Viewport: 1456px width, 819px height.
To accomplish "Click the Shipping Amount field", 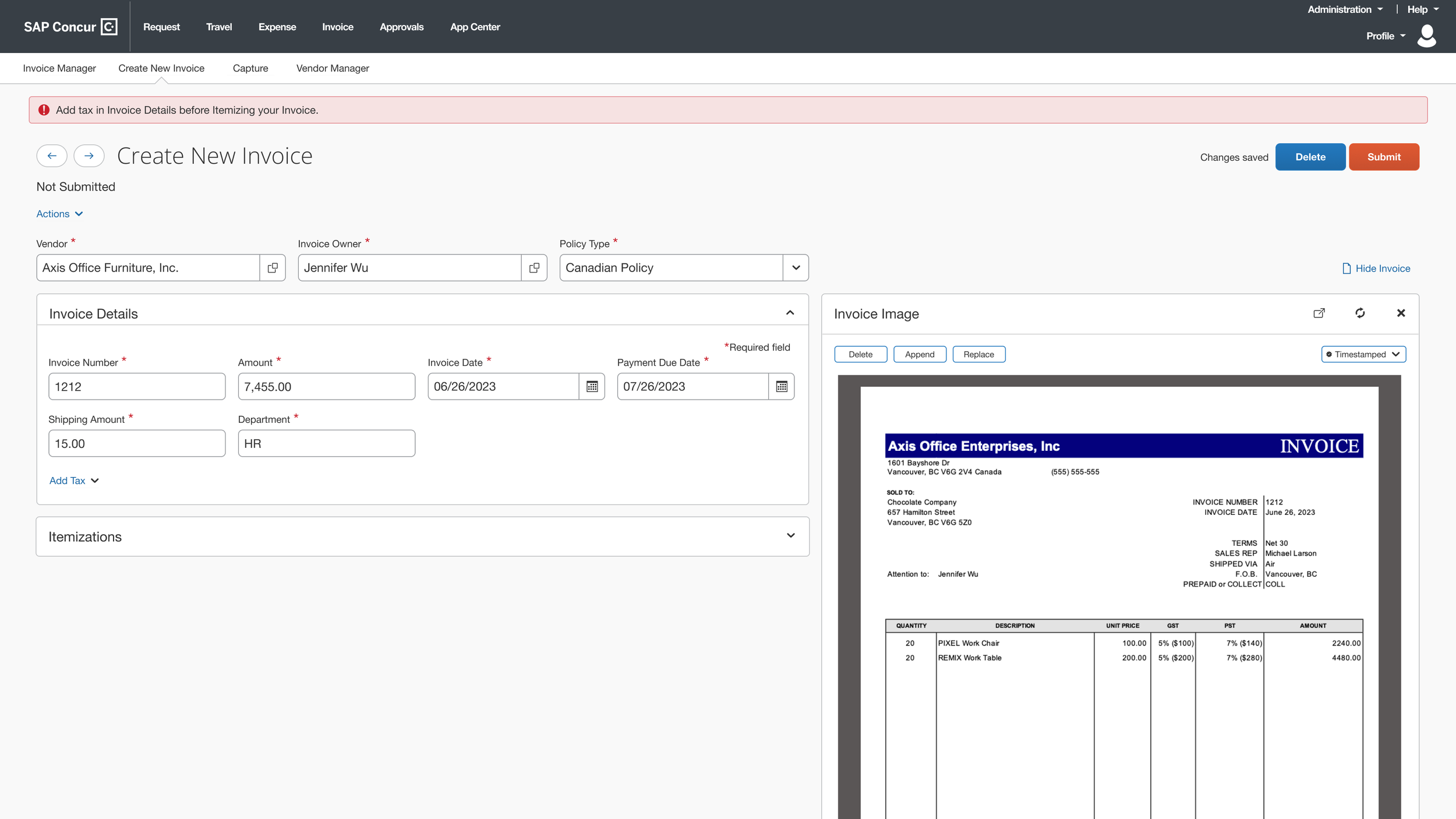I will click(137, 443).
